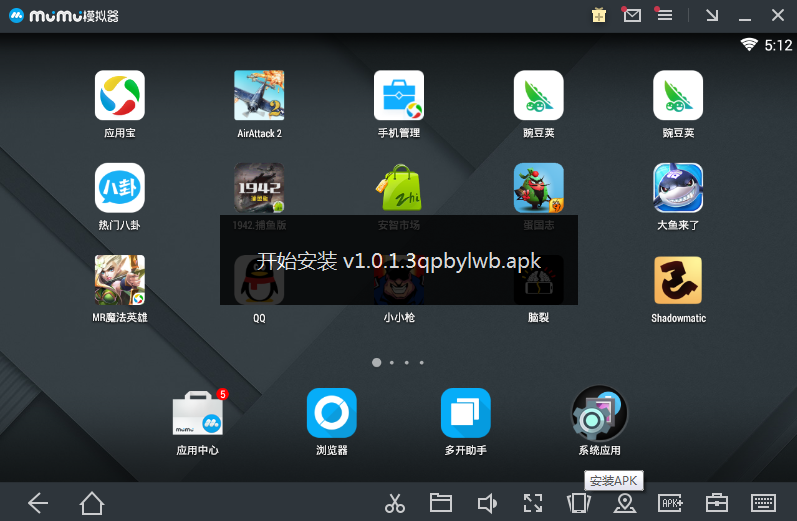Open 多开助手 multi-instance helper

coord(466,413)
